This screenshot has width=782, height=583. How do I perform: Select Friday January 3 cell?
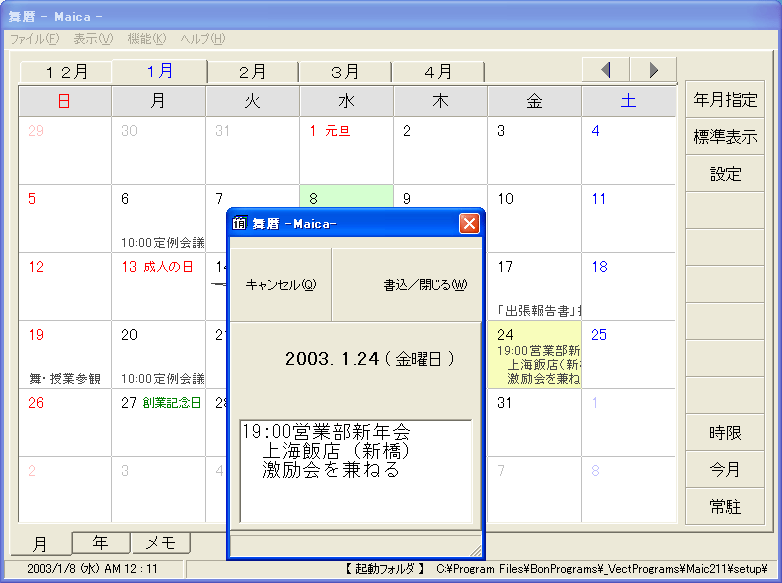[534, 150]
